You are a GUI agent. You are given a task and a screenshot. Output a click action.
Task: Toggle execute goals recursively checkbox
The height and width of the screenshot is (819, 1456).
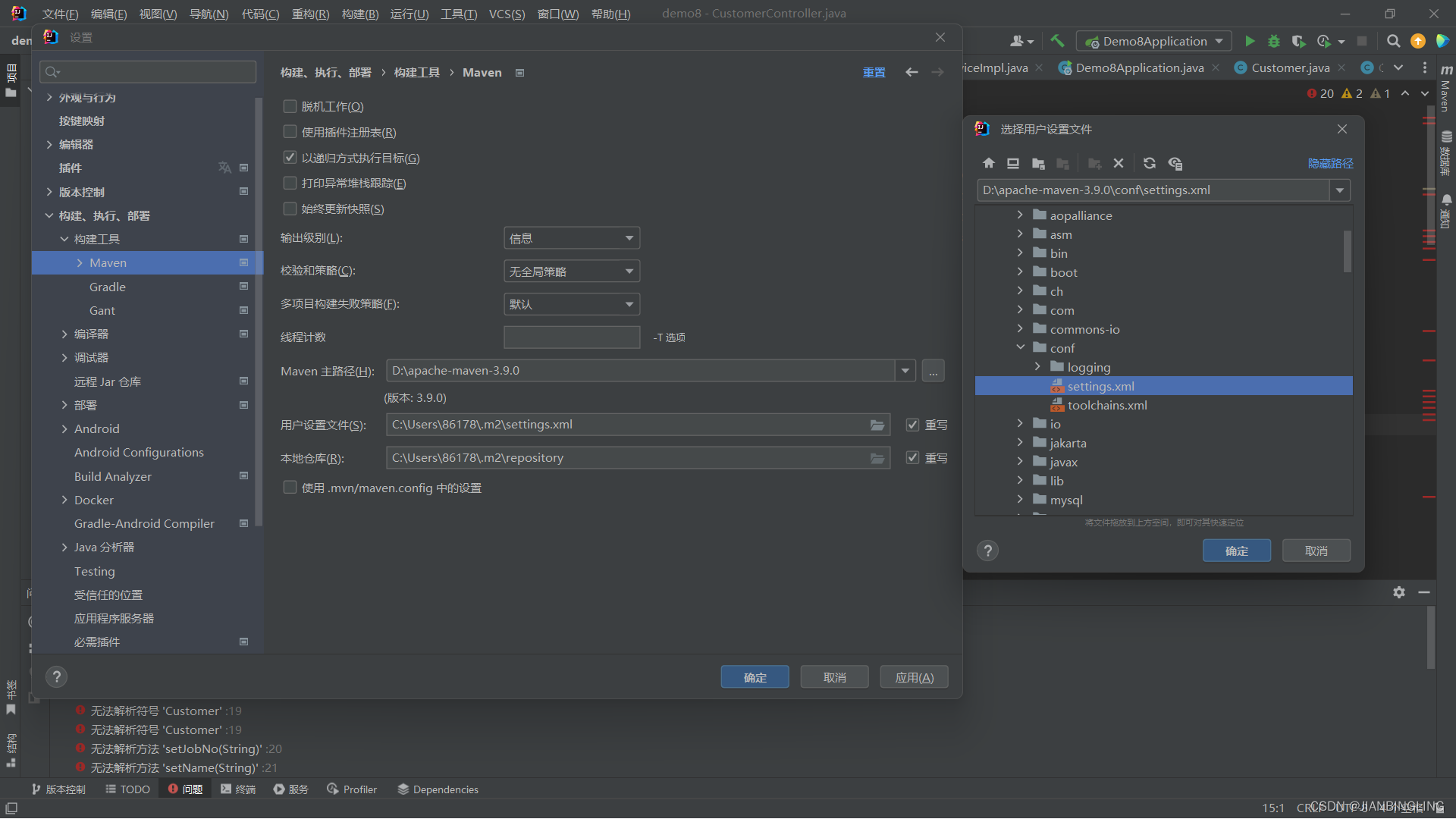(290, 158)
